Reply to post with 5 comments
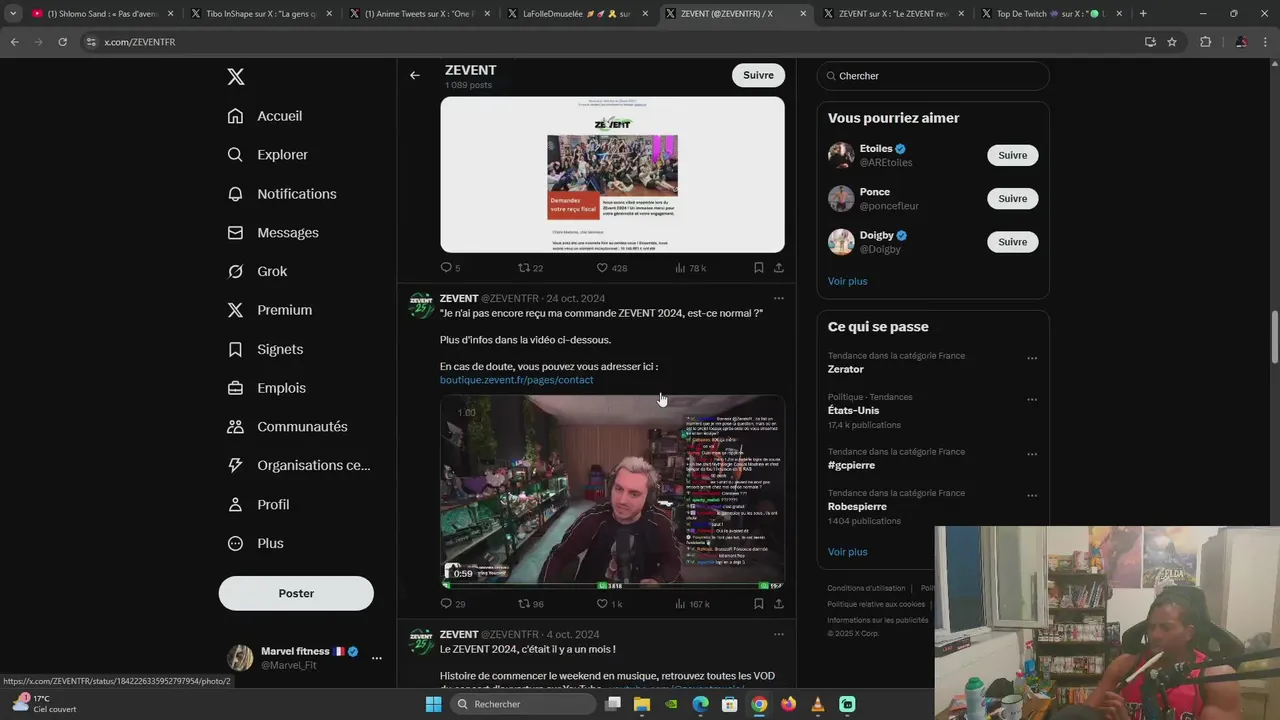 450,268
